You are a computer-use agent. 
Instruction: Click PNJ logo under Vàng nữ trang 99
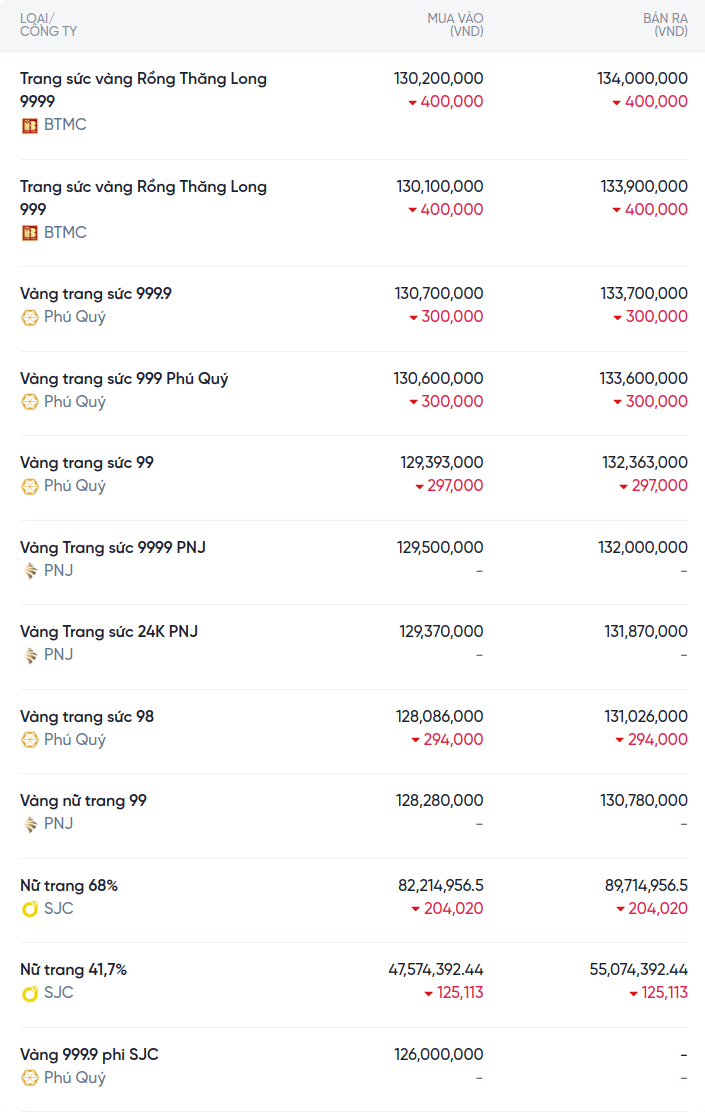tap(29, 824)
